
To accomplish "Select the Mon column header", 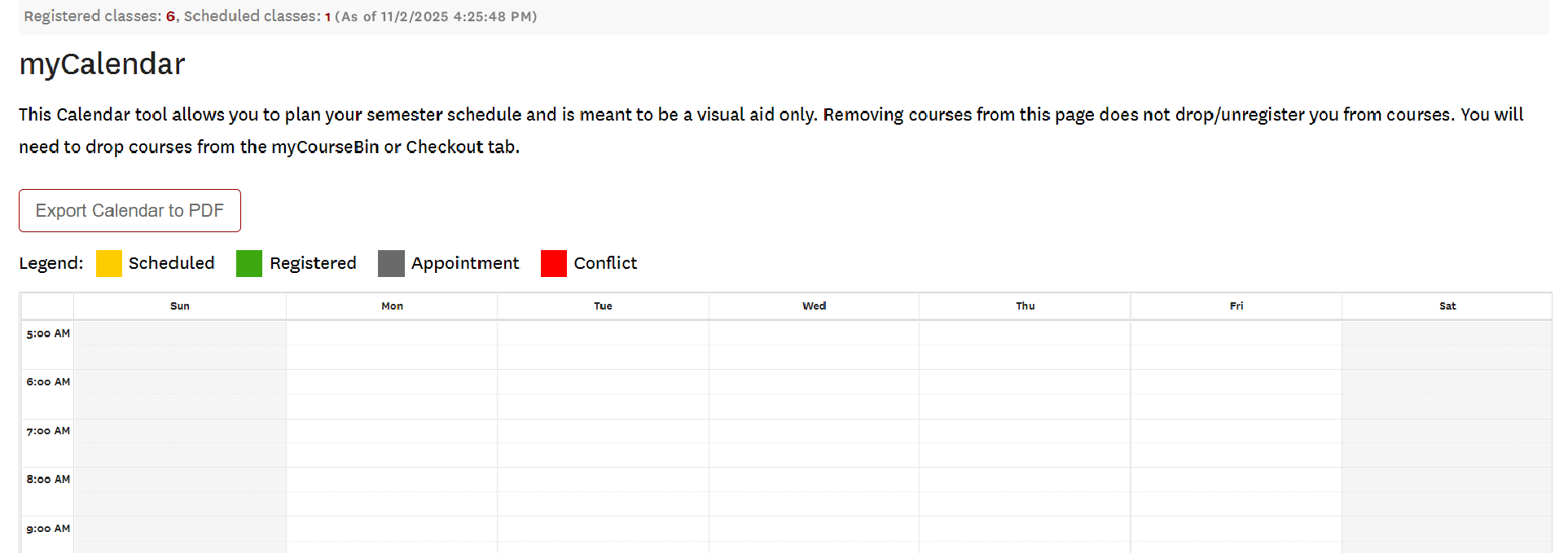I will [x=391, y=306].
